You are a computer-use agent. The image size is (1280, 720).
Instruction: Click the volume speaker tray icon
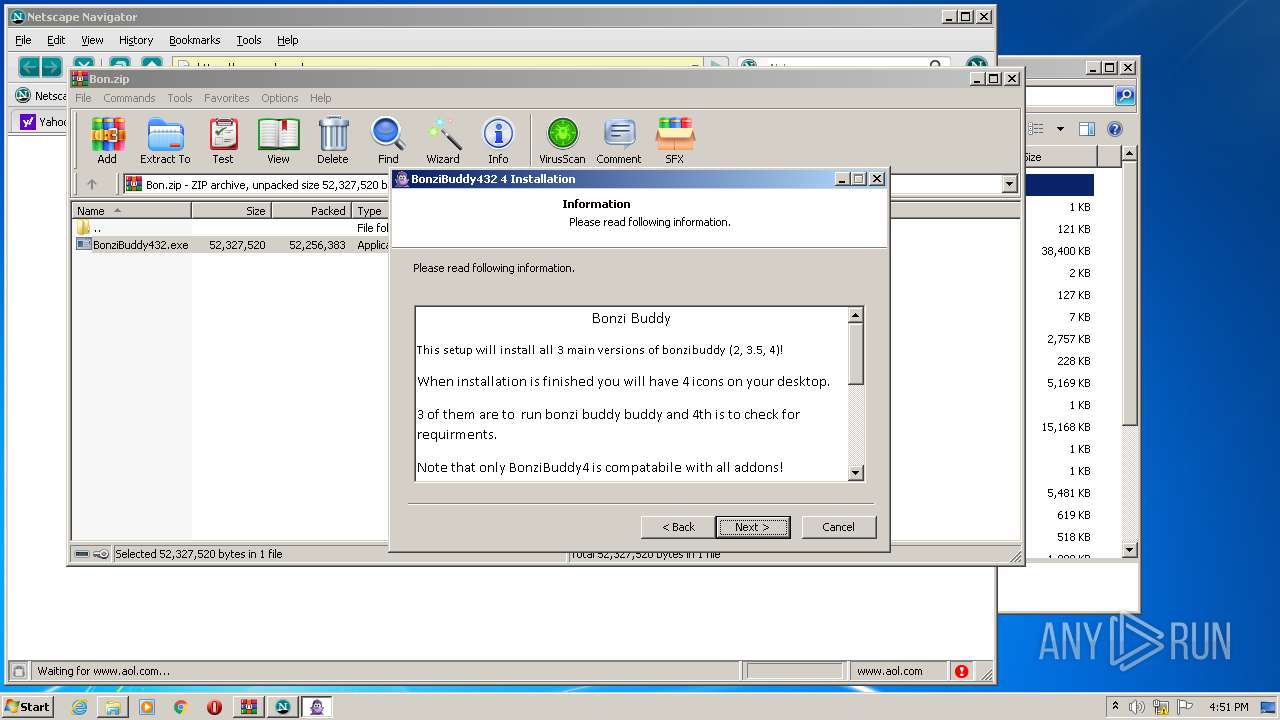(x=1137, y=707)
